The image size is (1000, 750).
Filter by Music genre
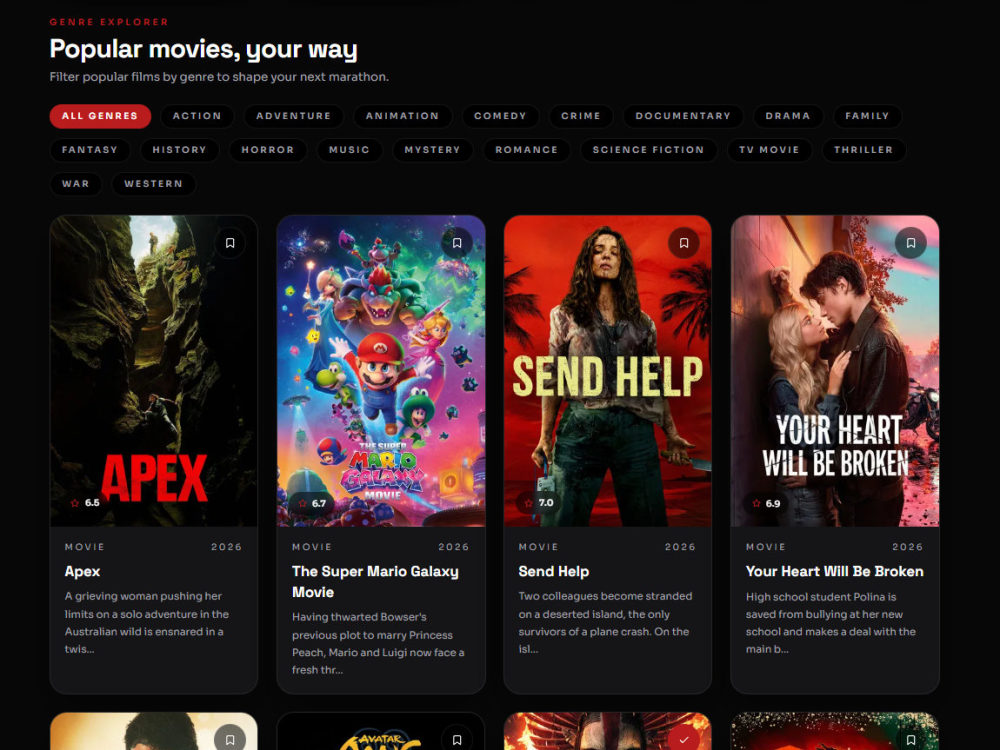coord(349,150)
